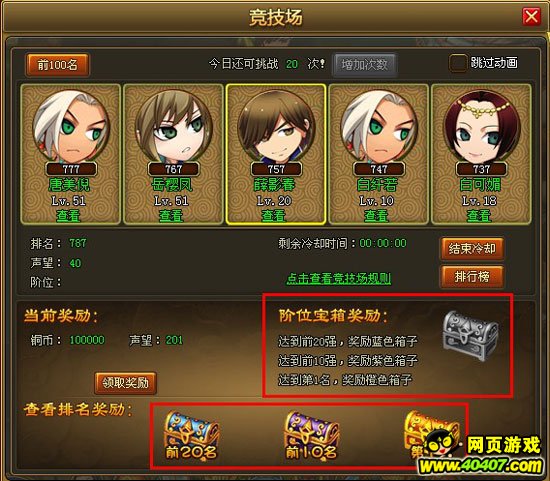This screenshot has width=550, height=481.
Task: Click the 增加次数 add attempts button
Action: [x=364, y=65]
